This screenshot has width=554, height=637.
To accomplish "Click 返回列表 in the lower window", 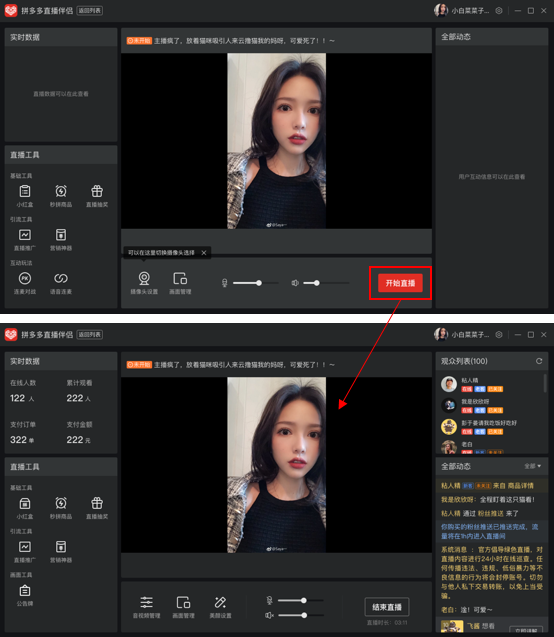I will 90,335.
